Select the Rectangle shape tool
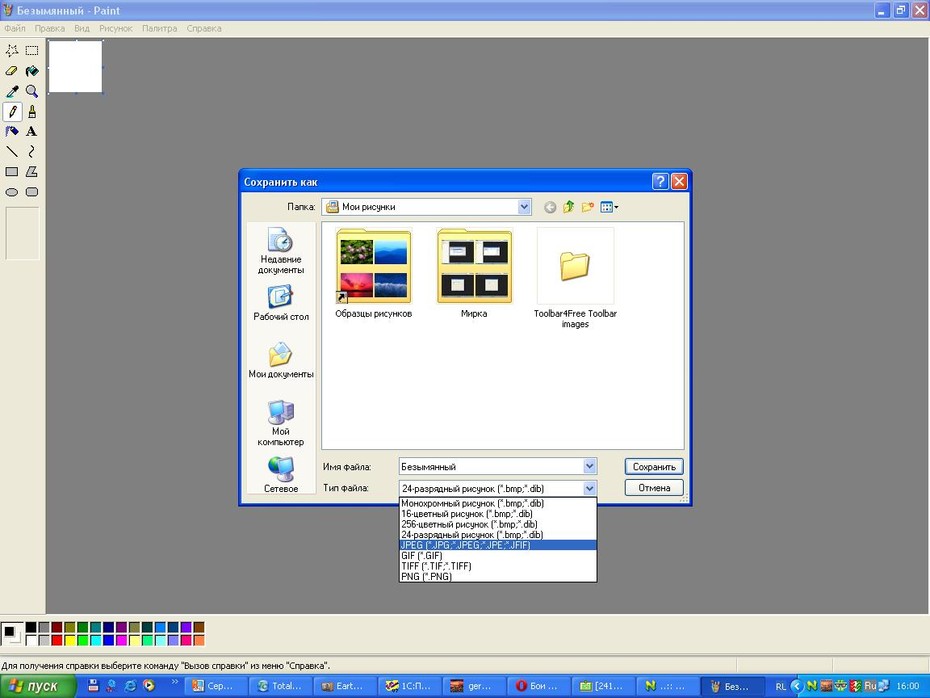930x698 pixels. (12, 172)
